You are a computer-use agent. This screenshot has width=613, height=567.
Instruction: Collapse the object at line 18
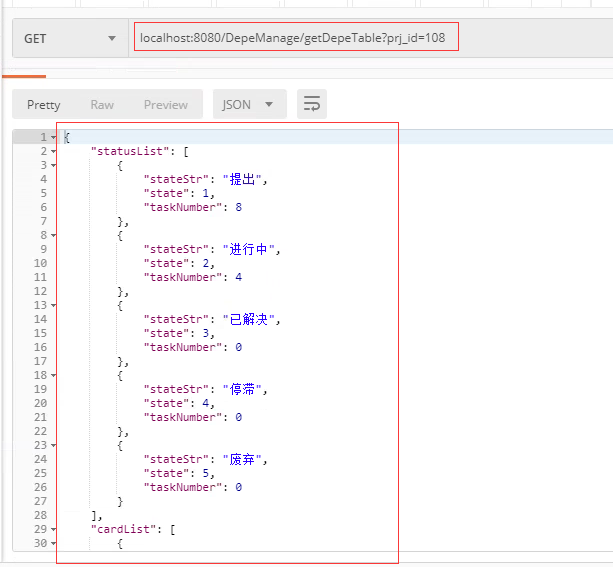coord(54,375)
